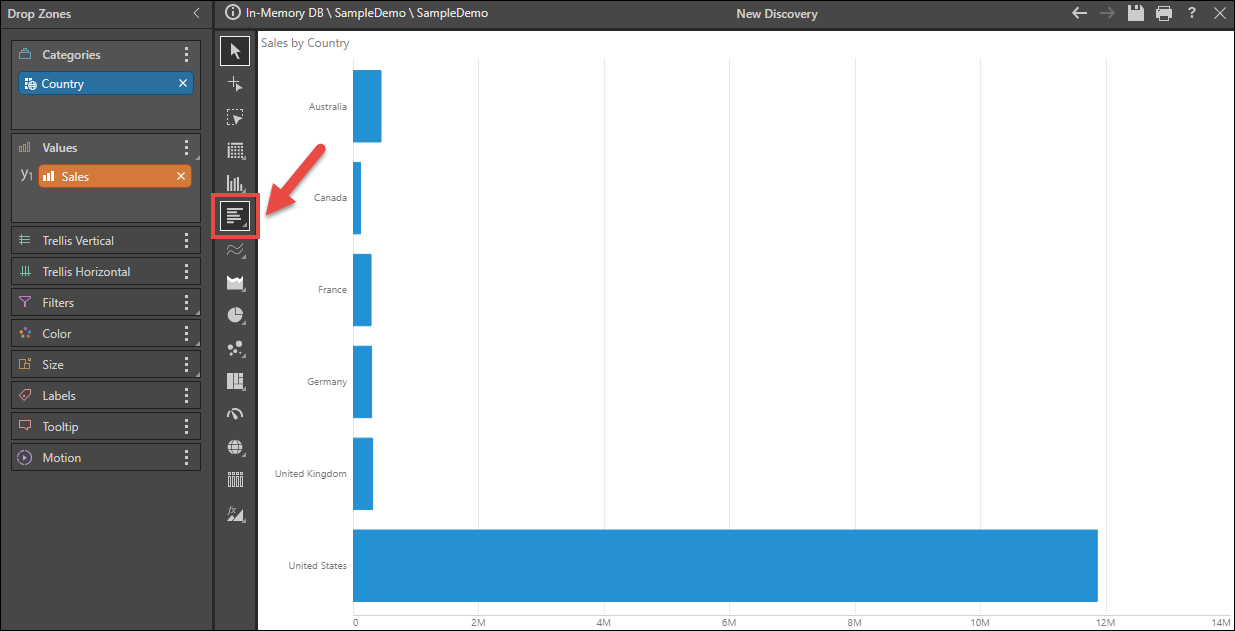Select the area chart visualization icon
Viewport: 1235px width, 631px height.
point(235,282)
